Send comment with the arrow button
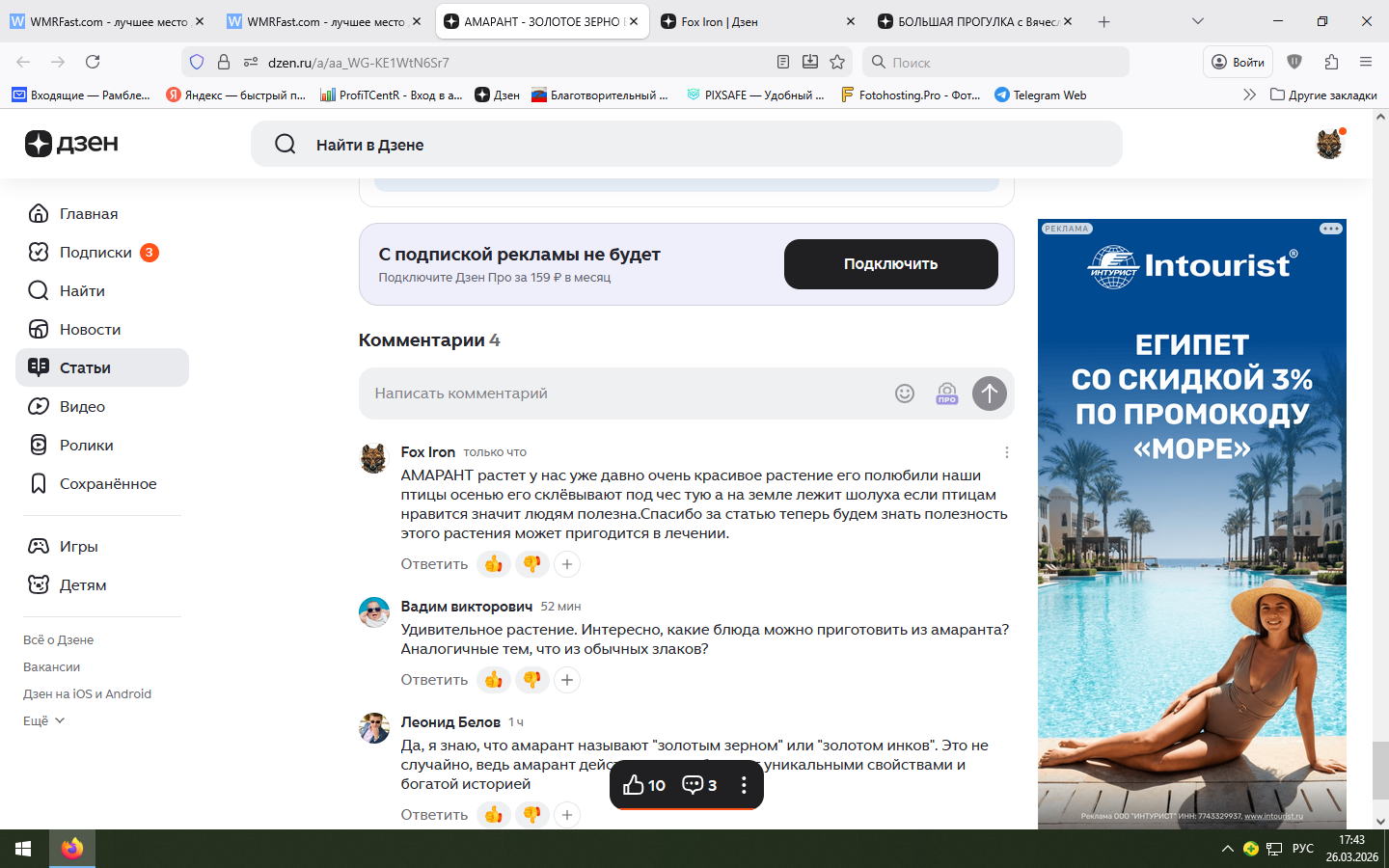This screenshot has width=1389, height=868. point(990,393)
